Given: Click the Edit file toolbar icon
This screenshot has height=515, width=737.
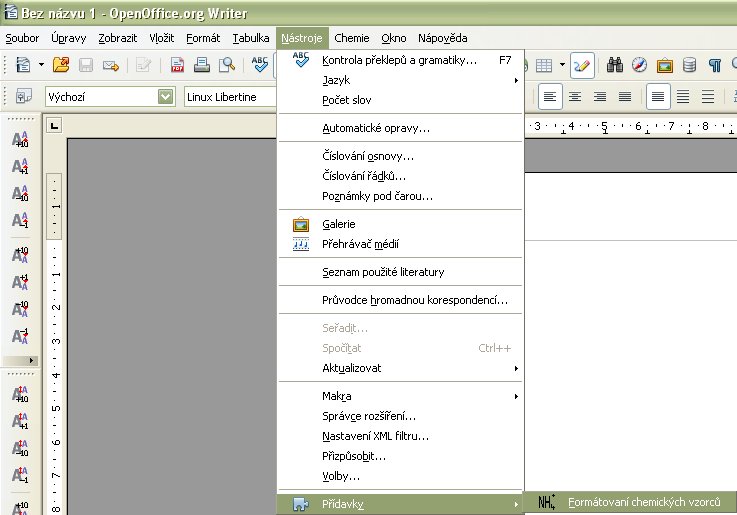Looking at the screenshot, I should pyautogui.click(x=143, y=65).
